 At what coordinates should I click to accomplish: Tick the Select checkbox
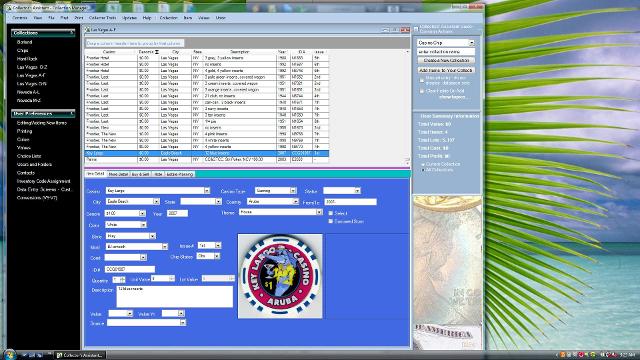coord(331,213)
